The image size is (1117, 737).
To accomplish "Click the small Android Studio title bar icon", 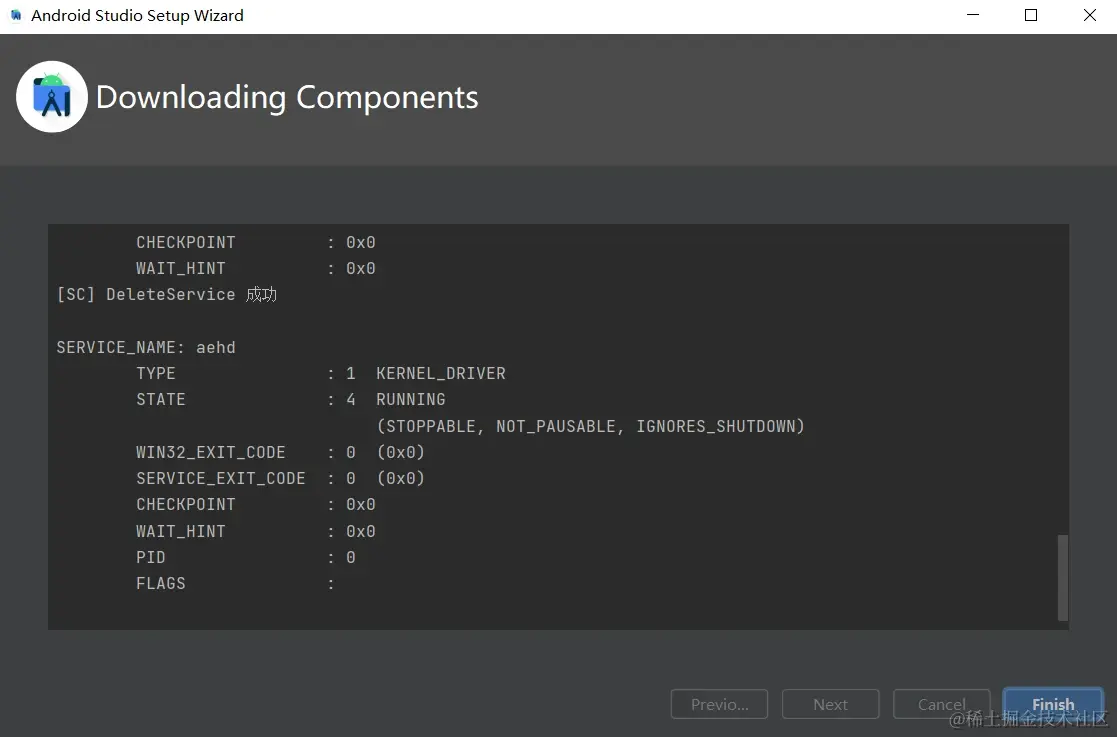I will (x=16, y=15).
